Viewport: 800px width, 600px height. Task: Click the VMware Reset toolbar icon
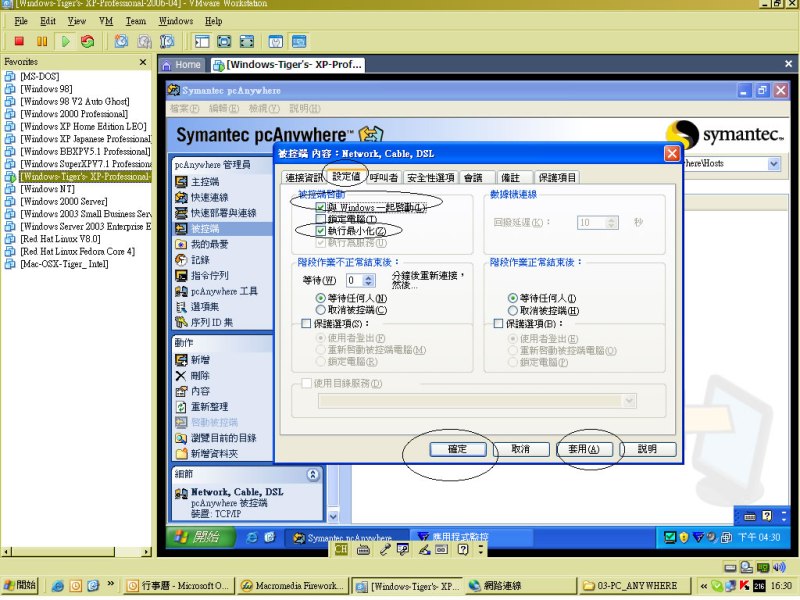click(88, 41)
